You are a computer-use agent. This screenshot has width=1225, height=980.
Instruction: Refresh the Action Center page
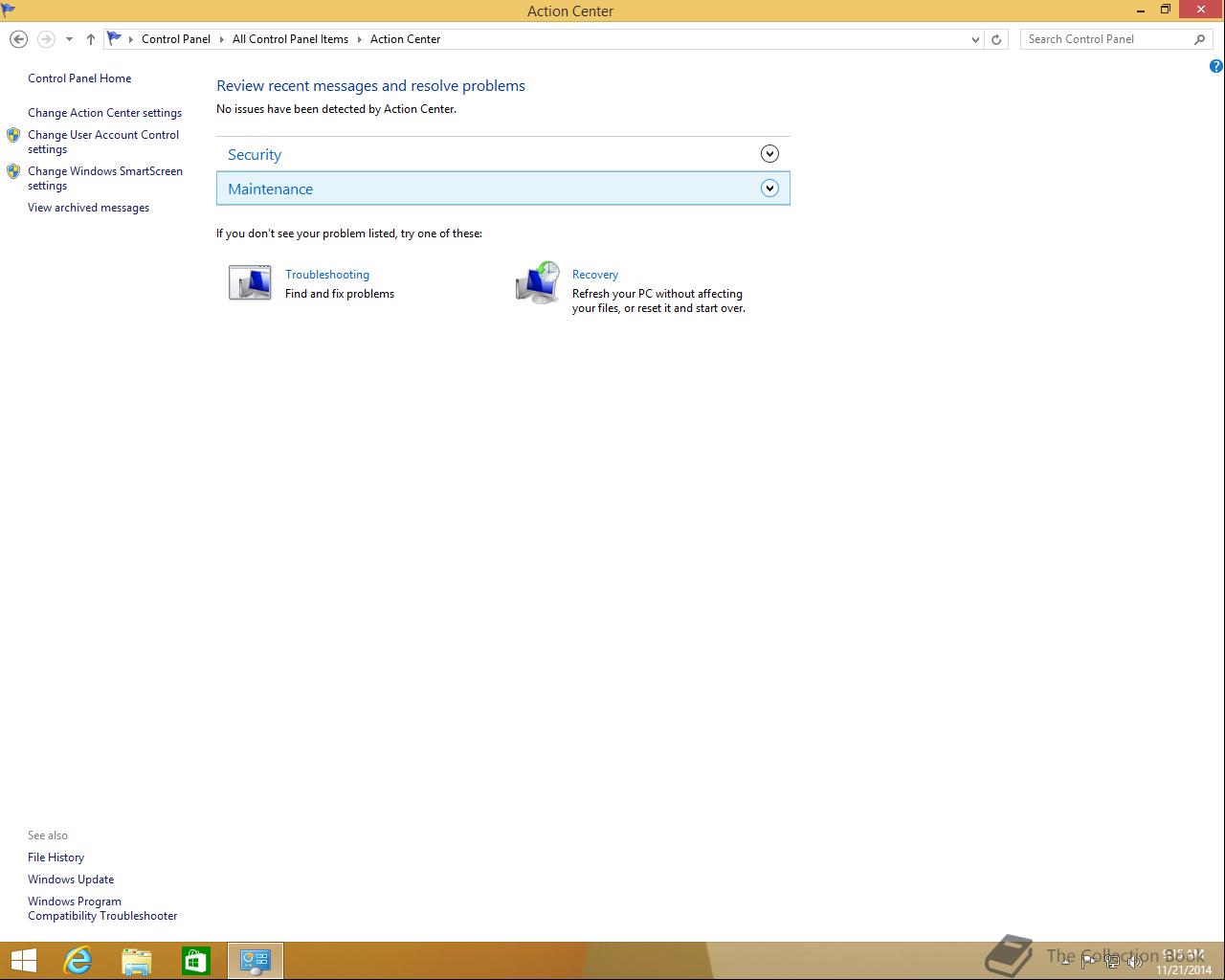coord(996,39)
